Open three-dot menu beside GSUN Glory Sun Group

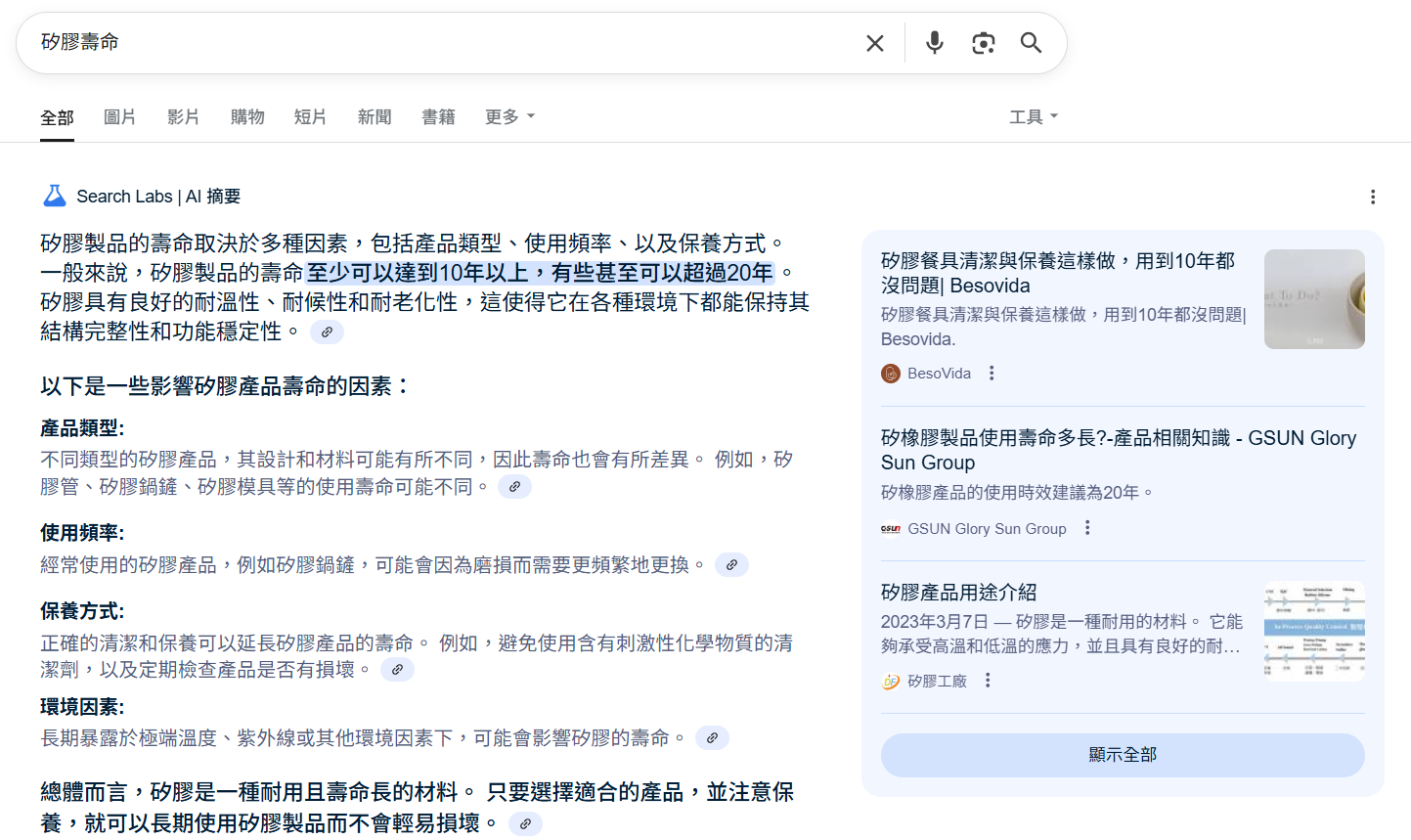tap(1087, 528)
